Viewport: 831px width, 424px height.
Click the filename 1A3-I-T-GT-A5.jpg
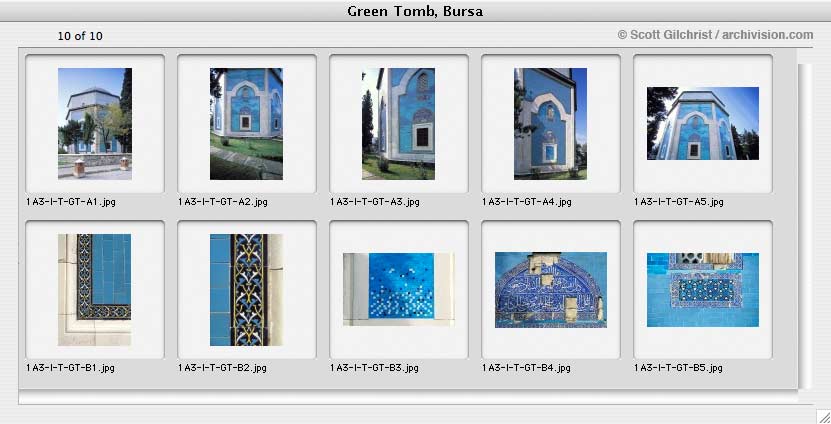click(x=679, y=202)
